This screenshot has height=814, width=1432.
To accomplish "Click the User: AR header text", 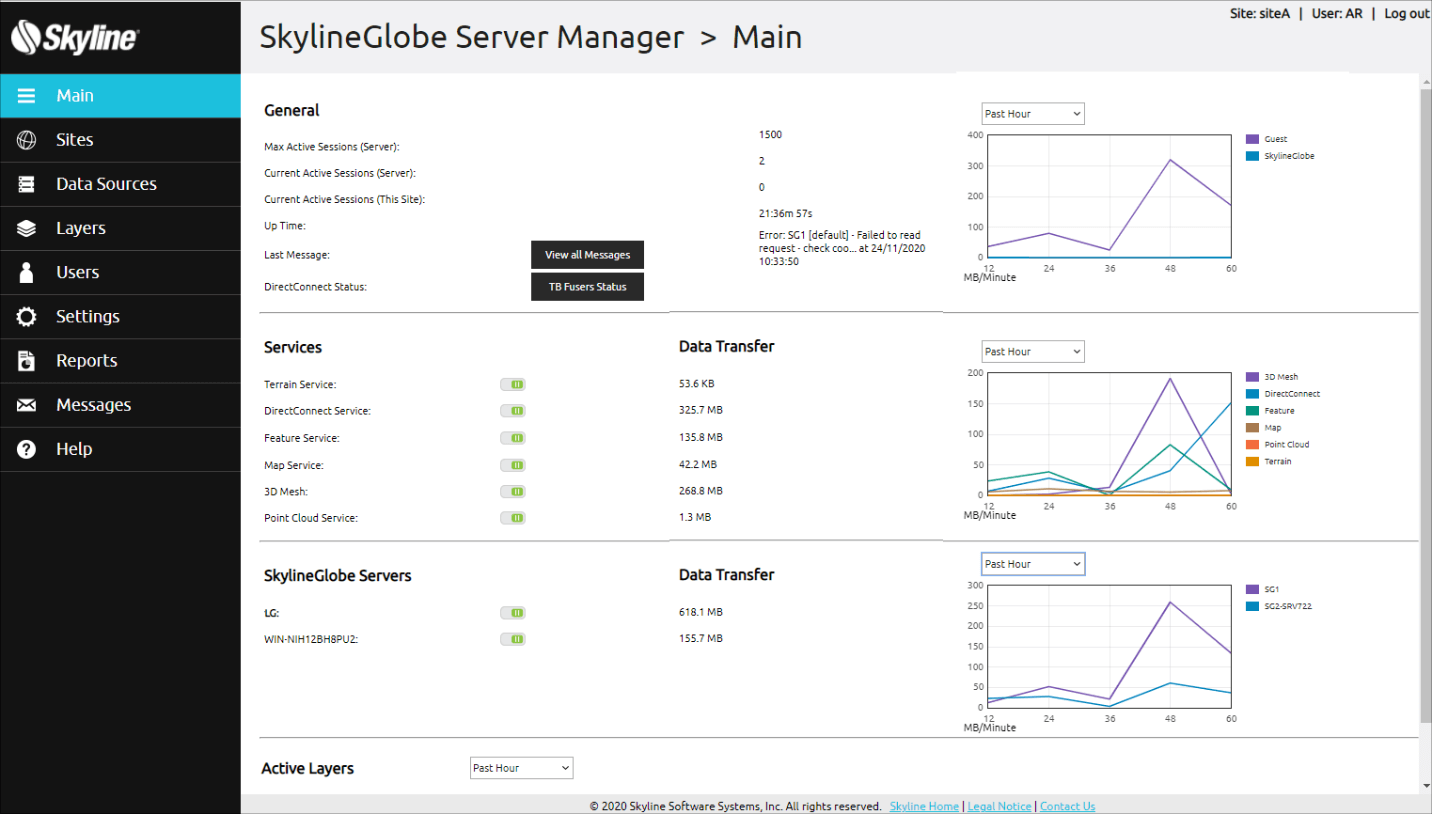I will 1335,14.
